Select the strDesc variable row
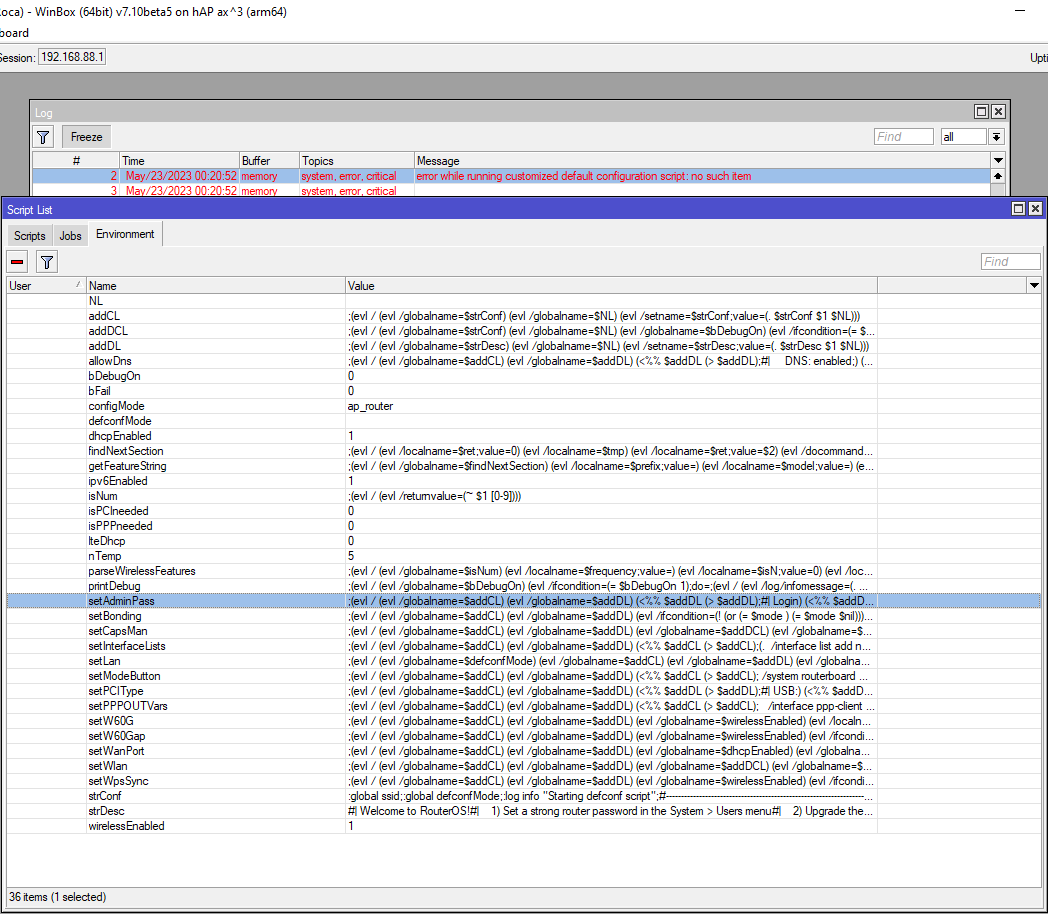Image resolution: width=1048 pixels, height=914 pixels. click(523, 811)
